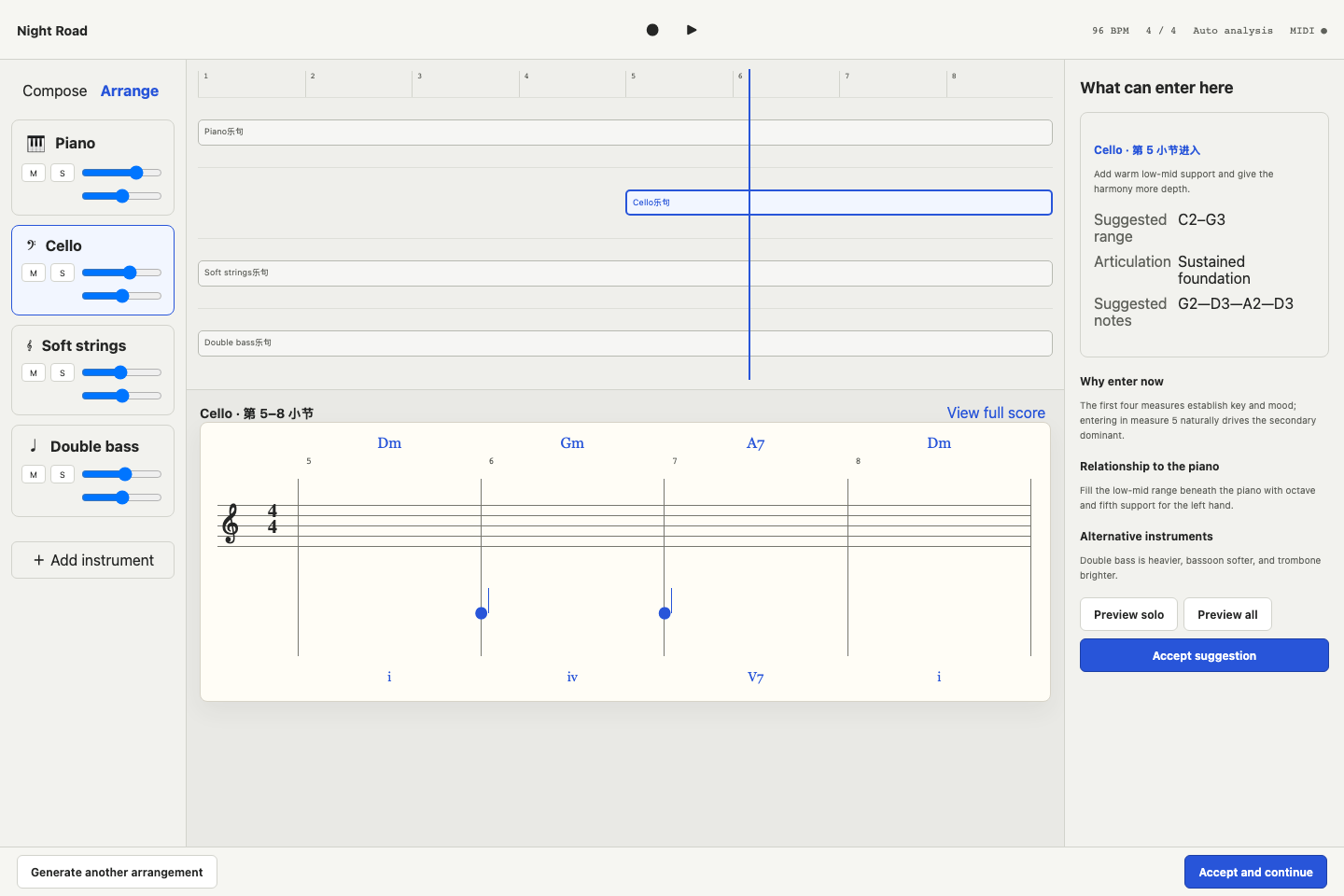Mute the Double bass track
This screenshot has width=1344, height=896.
(34, 474)
